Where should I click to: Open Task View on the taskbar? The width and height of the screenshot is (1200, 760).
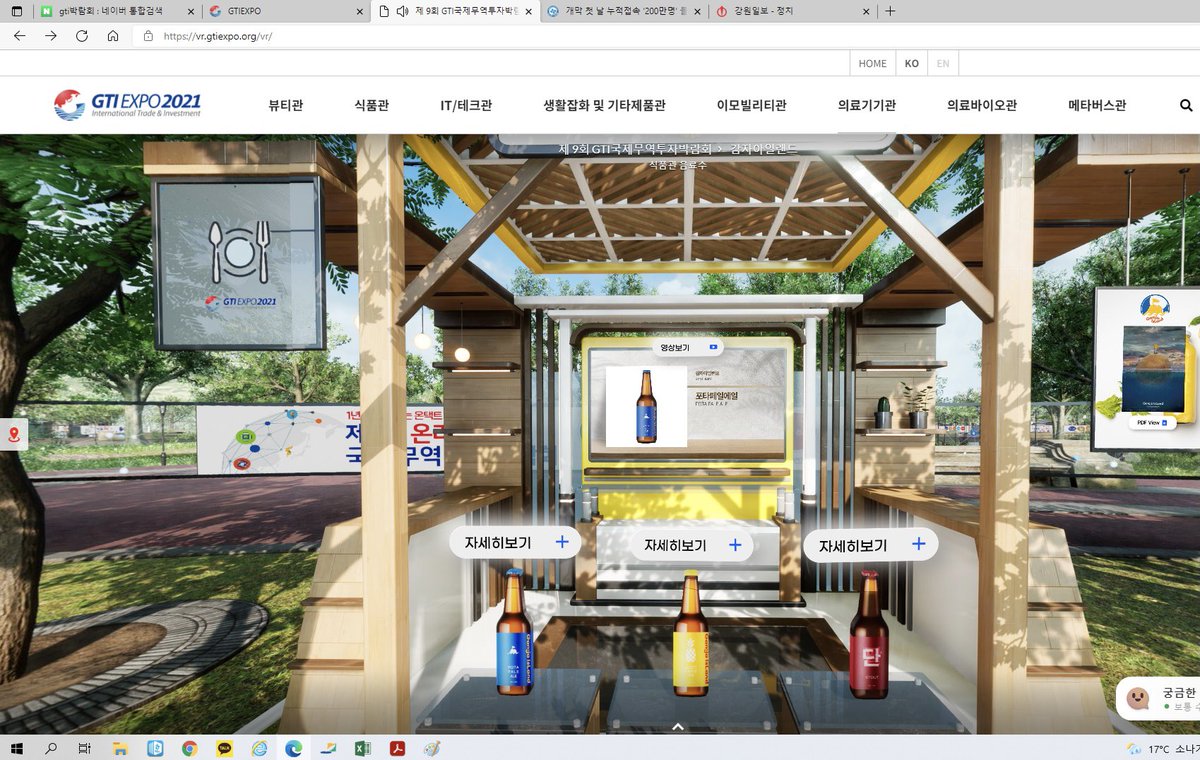point(85,748)
